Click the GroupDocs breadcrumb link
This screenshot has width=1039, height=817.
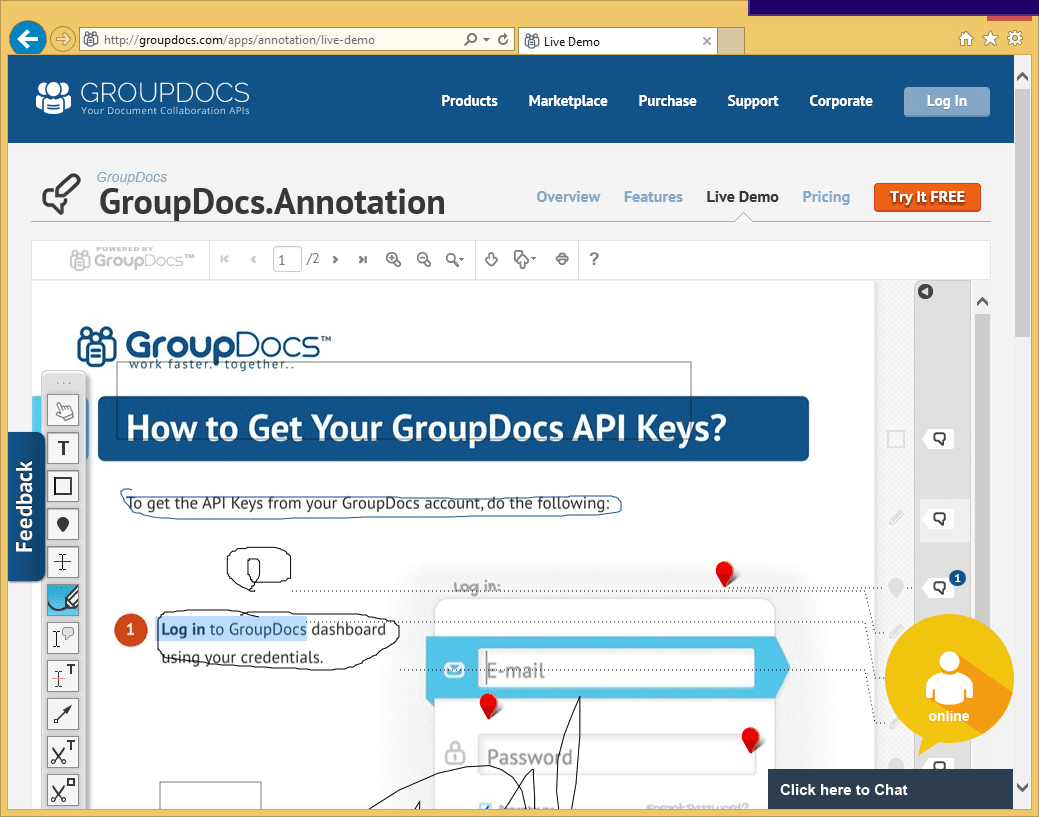(132, 177)
